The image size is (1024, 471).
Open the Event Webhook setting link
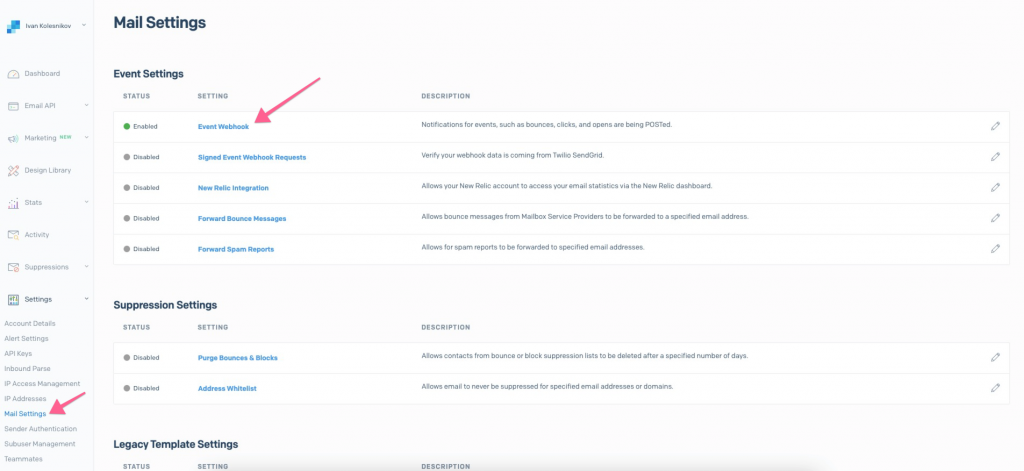[x=223, y=126]
